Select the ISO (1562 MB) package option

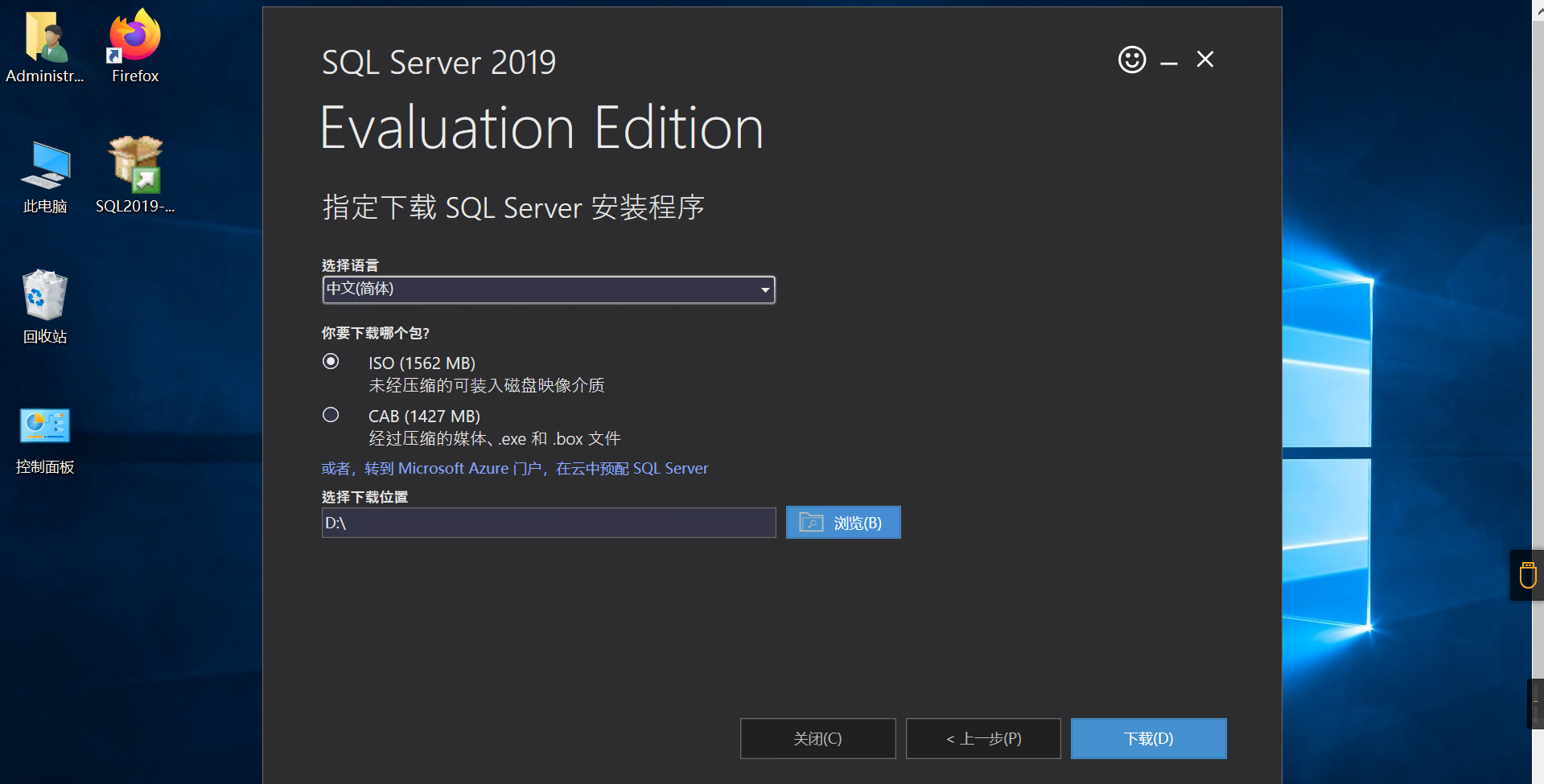click(x=331, y=362)
